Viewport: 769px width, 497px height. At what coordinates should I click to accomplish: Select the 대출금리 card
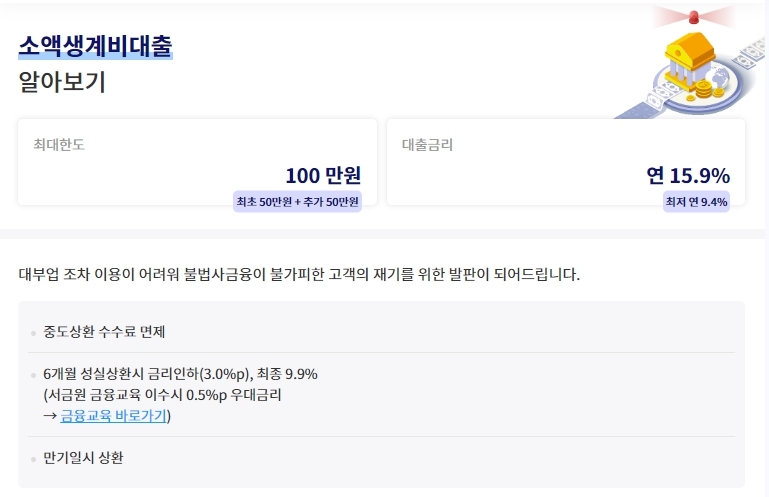coord(566,162)
